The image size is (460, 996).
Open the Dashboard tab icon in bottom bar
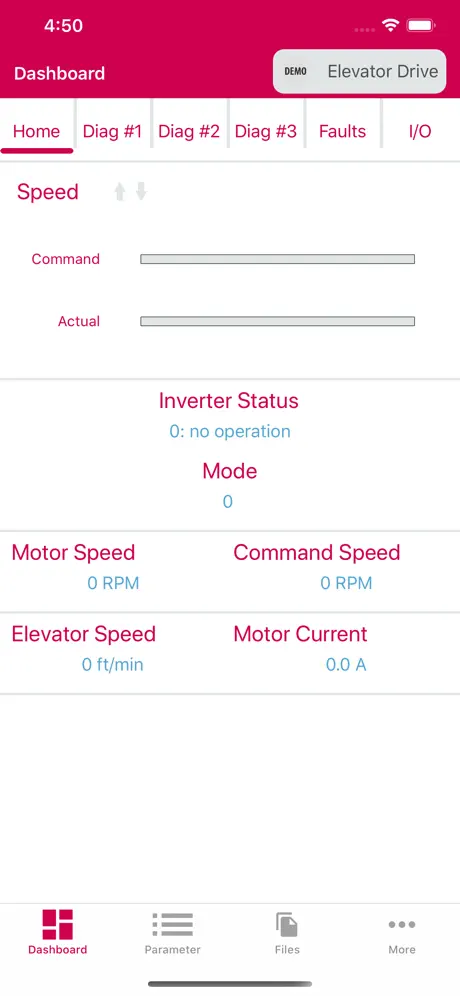57,924
